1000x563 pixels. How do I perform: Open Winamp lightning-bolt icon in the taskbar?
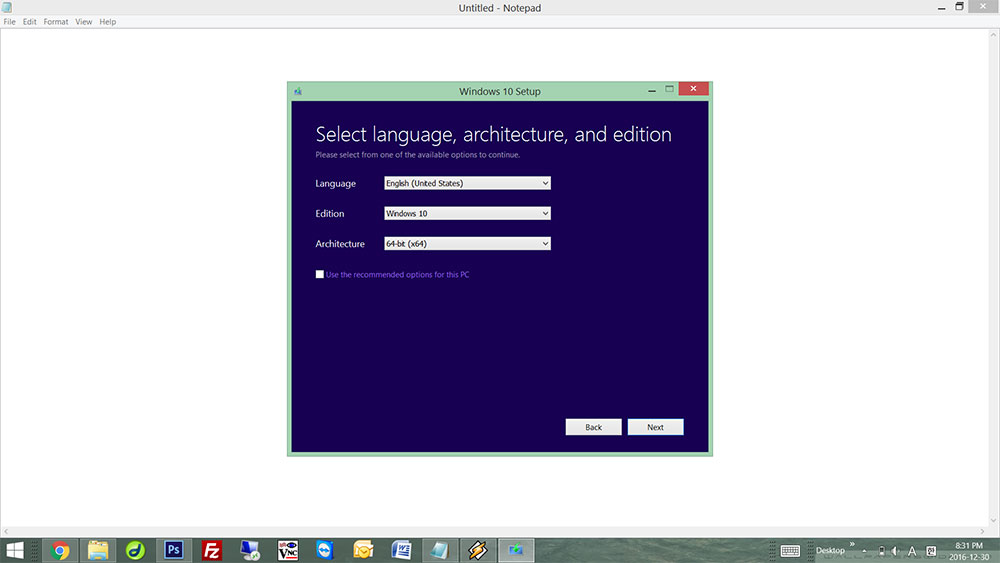point(477,550)
